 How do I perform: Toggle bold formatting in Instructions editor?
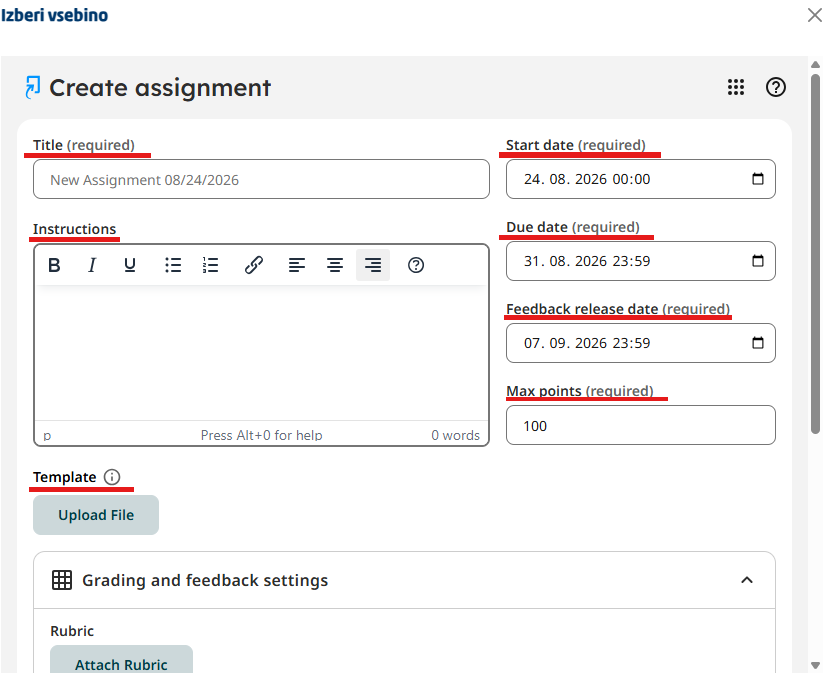(x=54, y=265)
